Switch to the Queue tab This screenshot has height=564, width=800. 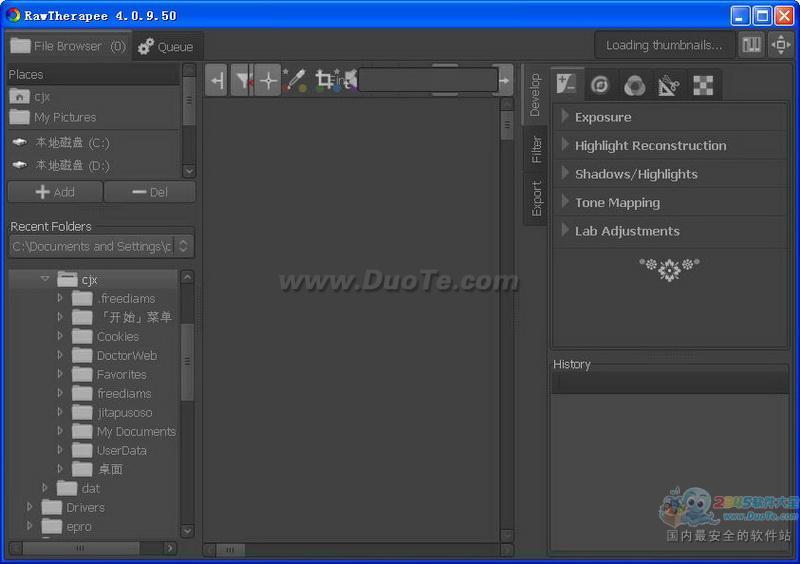click(x=166, y=46)
